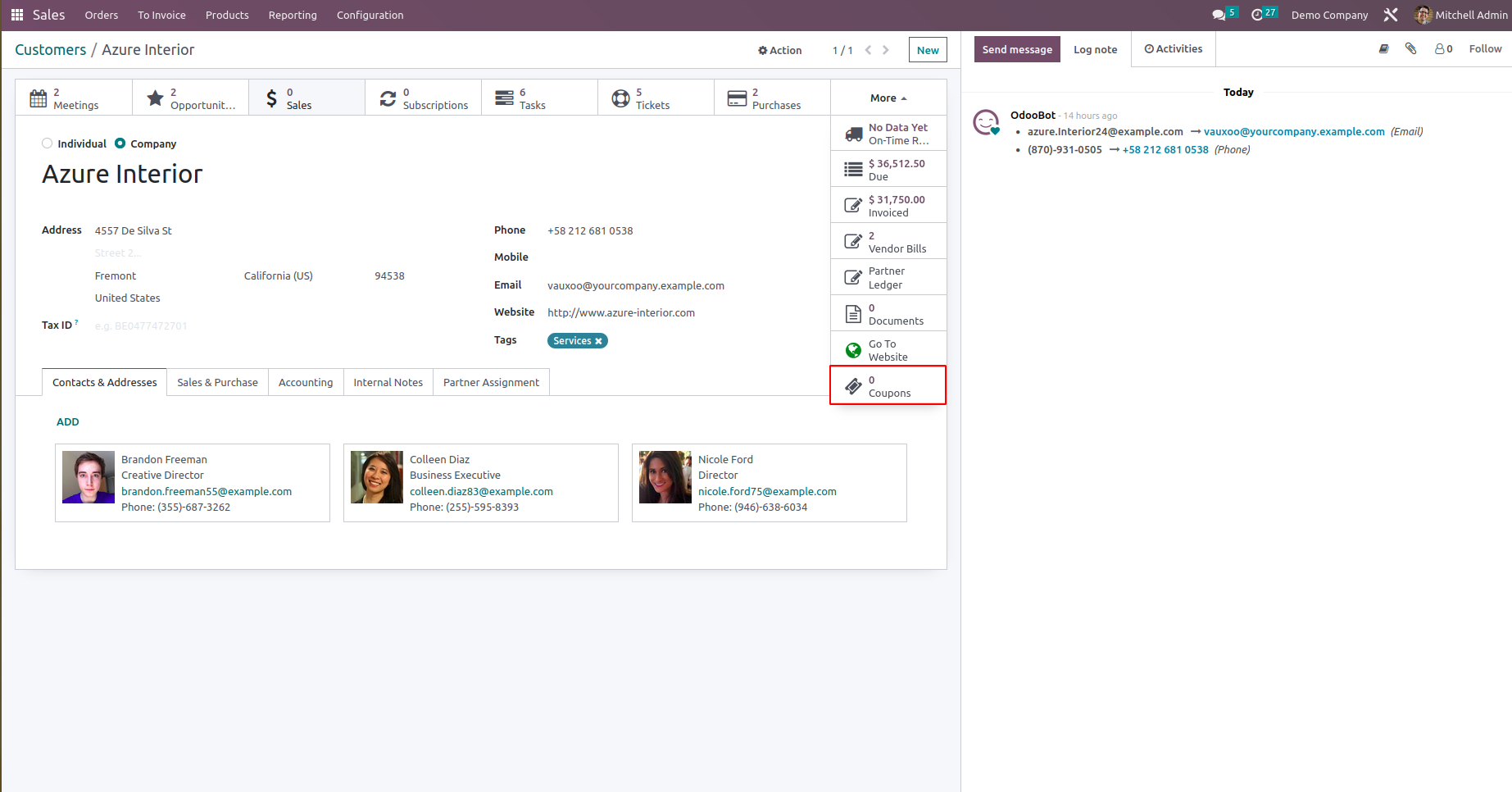Screen dimensions: 1512x792
Task: Open Activities in chatter
Action: (1174, 49)
